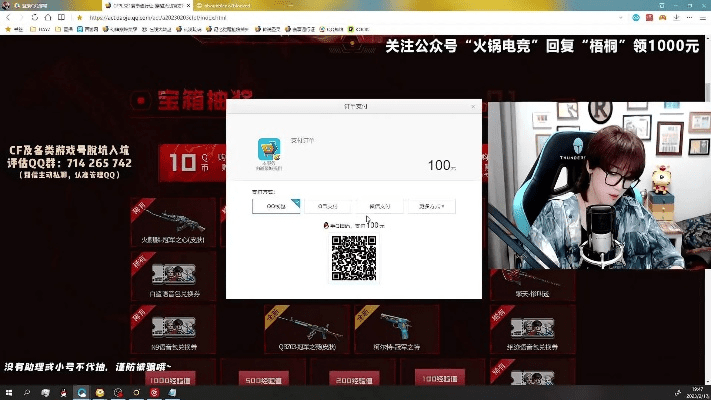Open the first yellow bookmarks folder

pos(40,29)
